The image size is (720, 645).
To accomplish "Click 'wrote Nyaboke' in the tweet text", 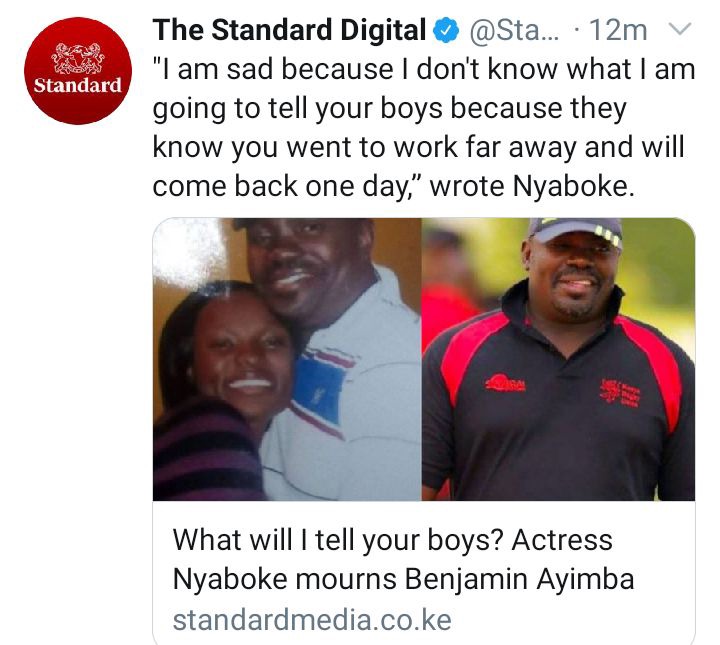I will 532,186.
